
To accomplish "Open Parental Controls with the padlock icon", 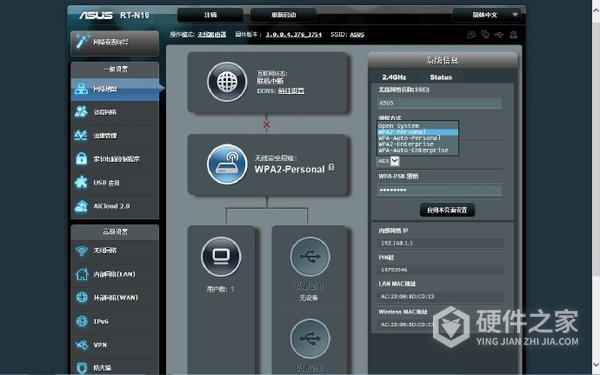I will 114,159.
